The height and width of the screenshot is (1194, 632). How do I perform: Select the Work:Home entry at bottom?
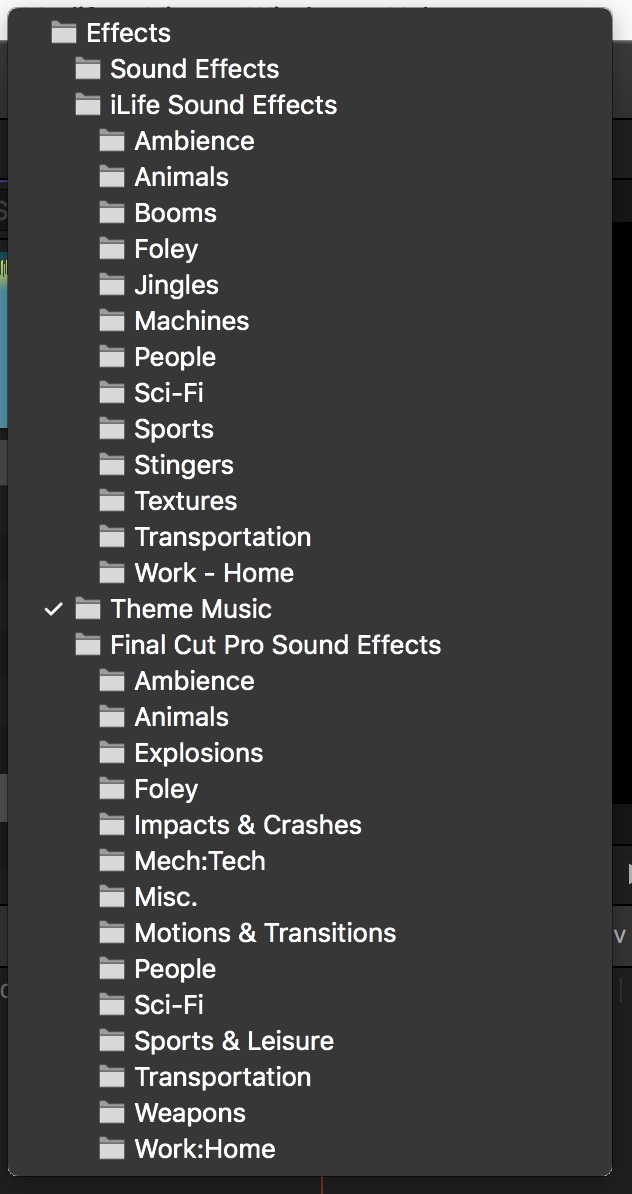pos(204,1149)
